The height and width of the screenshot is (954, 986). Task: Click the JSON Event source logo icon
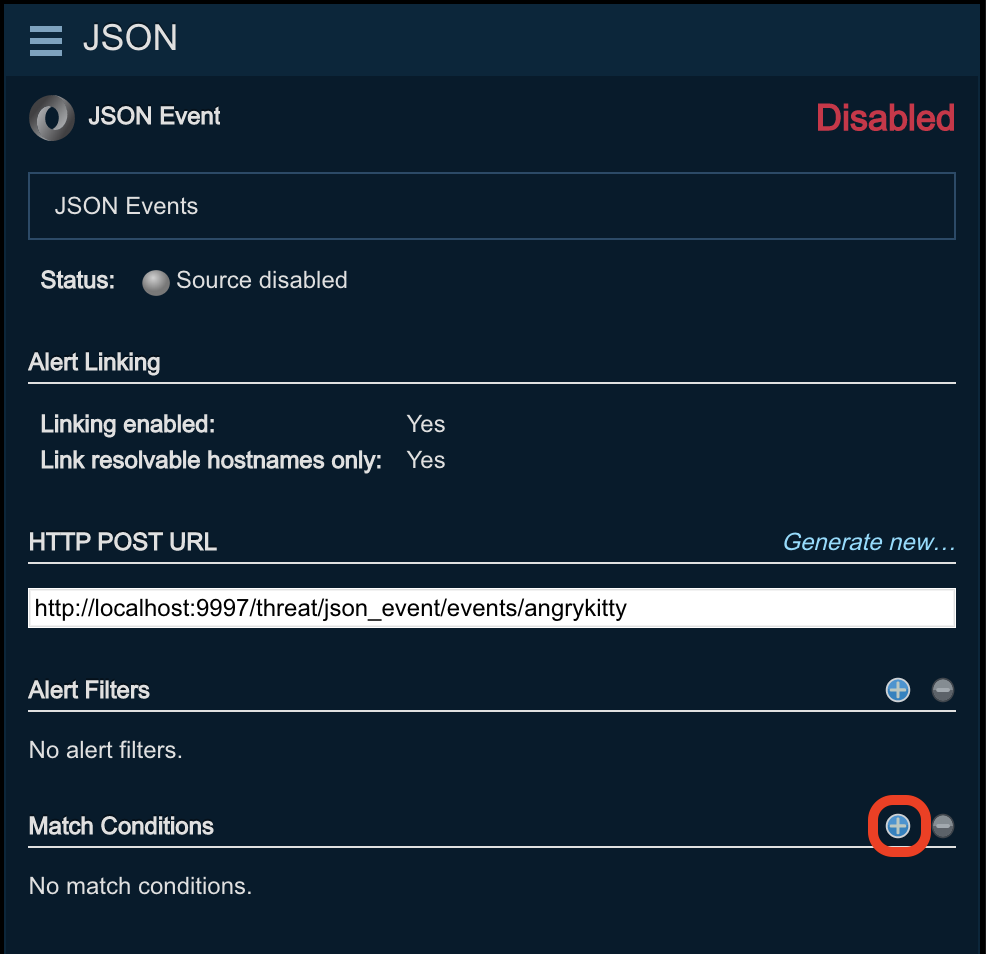(52, 118)
